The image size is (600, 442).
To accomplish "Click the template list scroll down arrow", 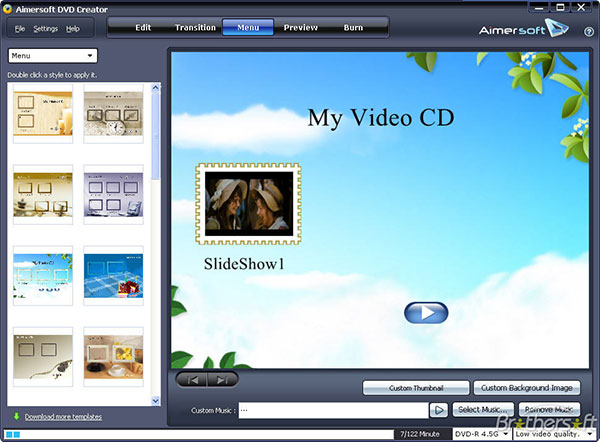I will coord(155,401).
